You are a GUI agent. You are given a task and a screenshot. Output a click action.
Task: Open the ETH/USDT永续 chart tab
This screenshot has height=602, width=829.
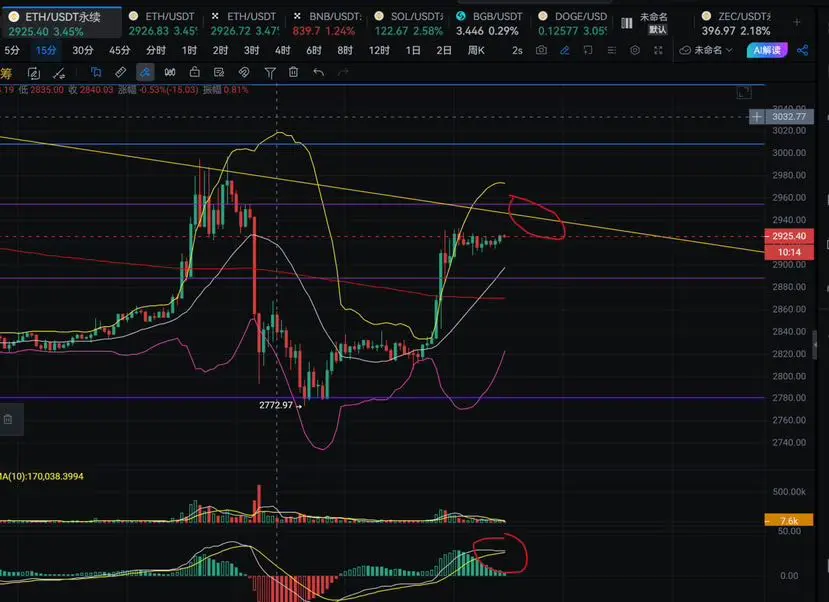coord(61,23)
